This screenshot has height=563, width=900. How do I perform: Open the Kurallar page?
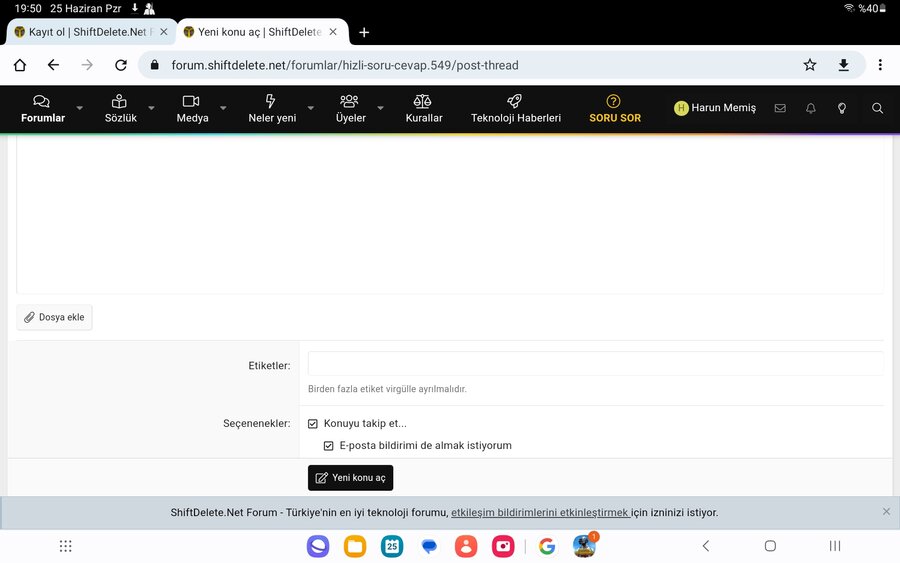click(424, 109)
